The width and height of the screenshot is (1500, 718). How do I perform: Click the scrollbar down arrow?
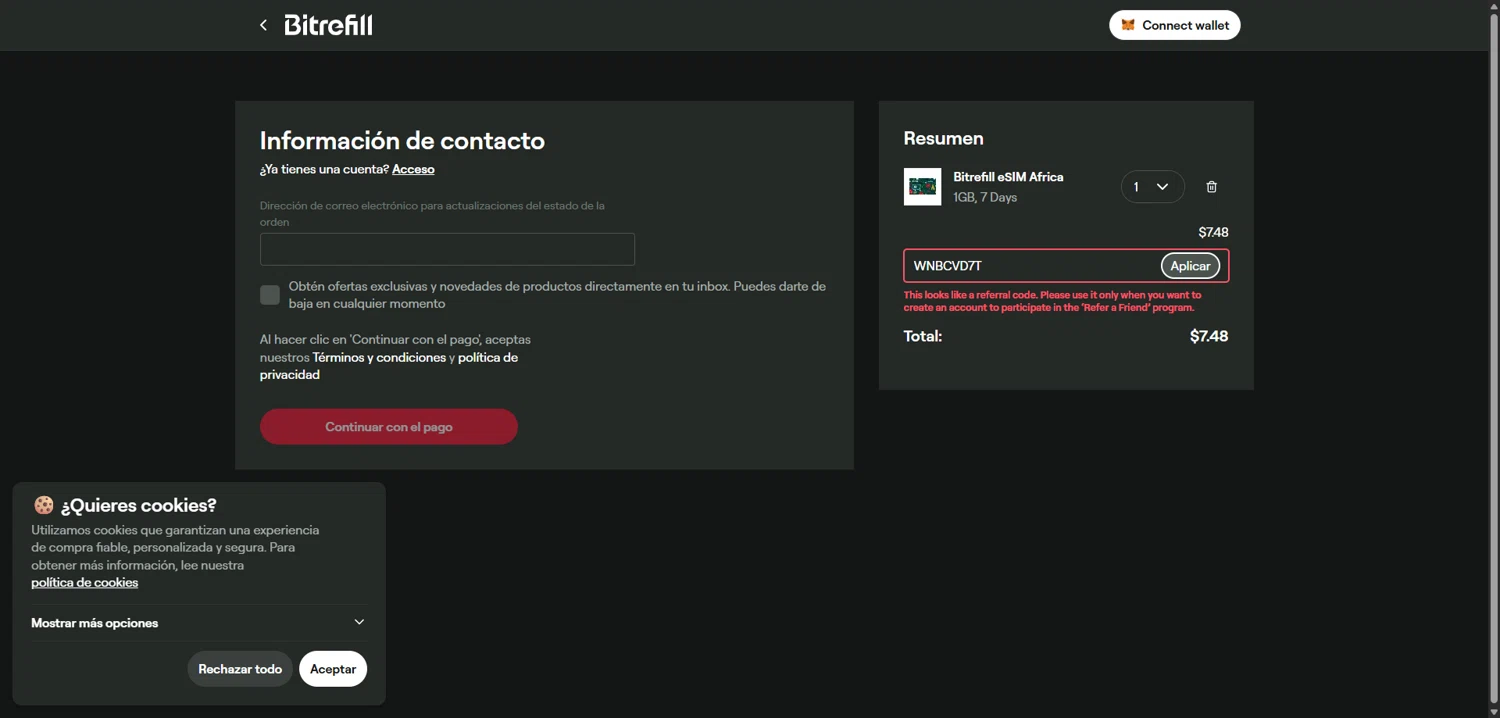[1493, 711]
